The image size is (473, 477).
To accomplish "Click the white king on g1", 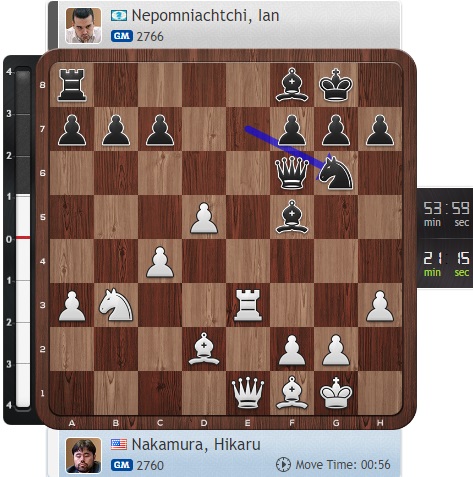I will tap(336, 393).
